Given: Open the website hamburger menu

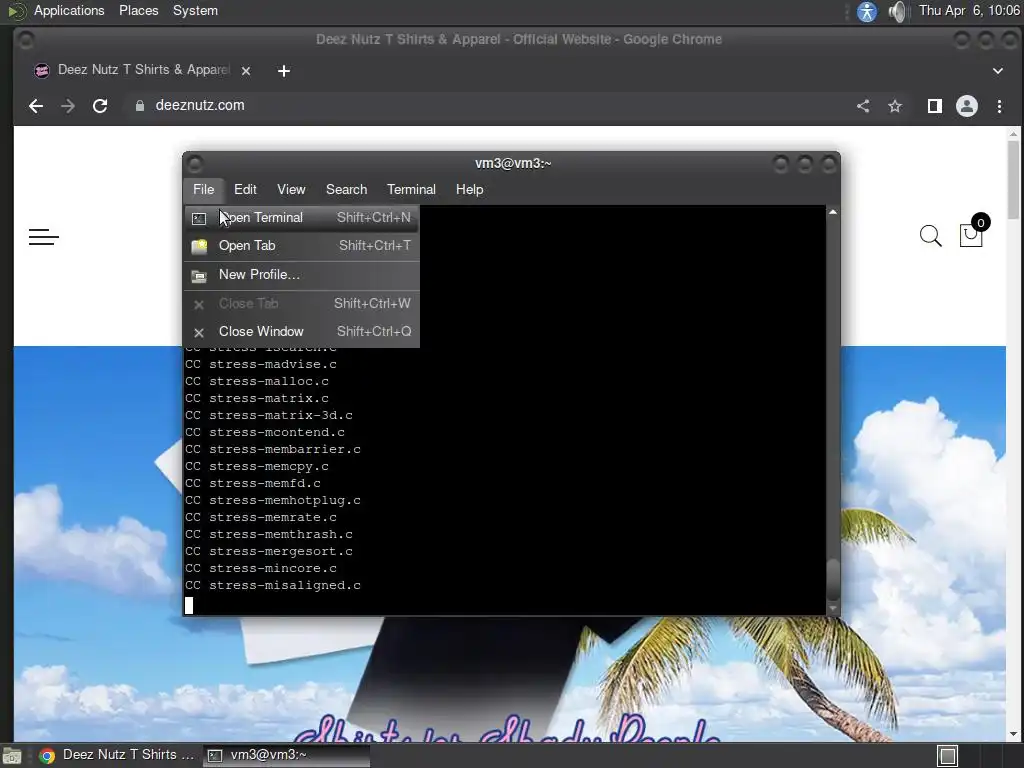Looking at the screenshot, I should [44, 237].
